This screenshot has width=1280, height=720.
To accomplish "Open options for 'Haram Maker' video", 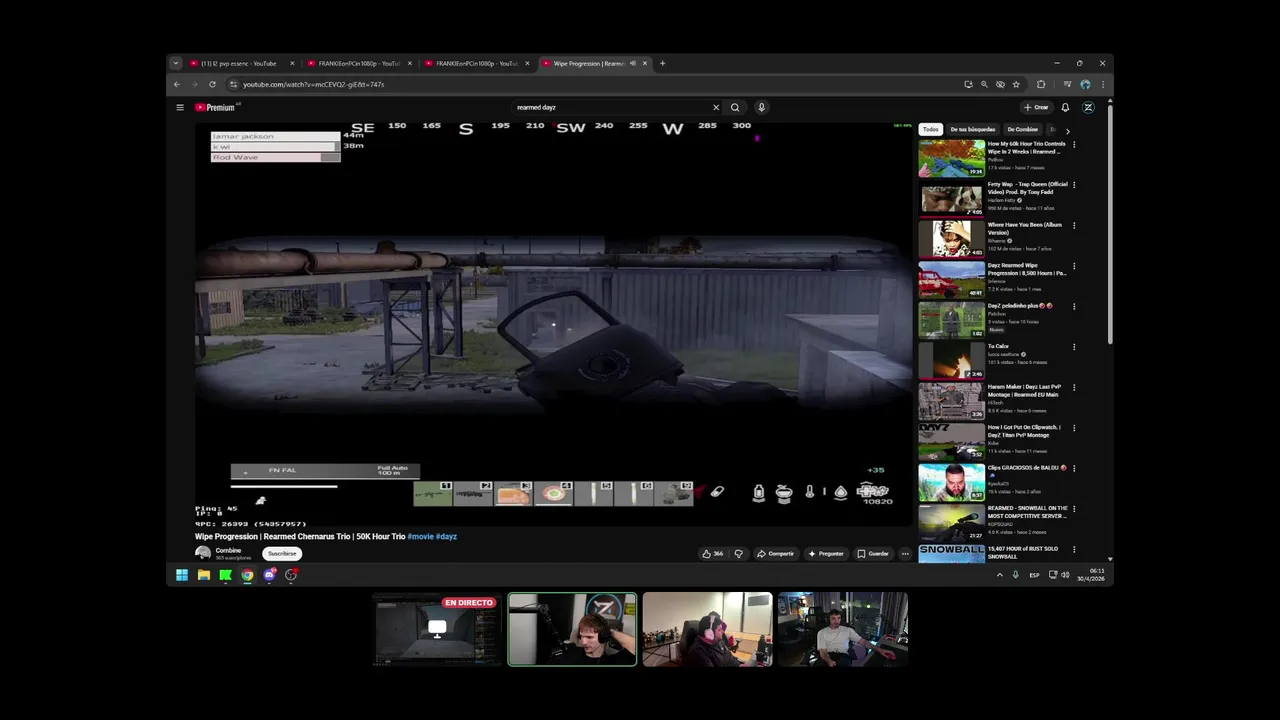I will 1074,387.
